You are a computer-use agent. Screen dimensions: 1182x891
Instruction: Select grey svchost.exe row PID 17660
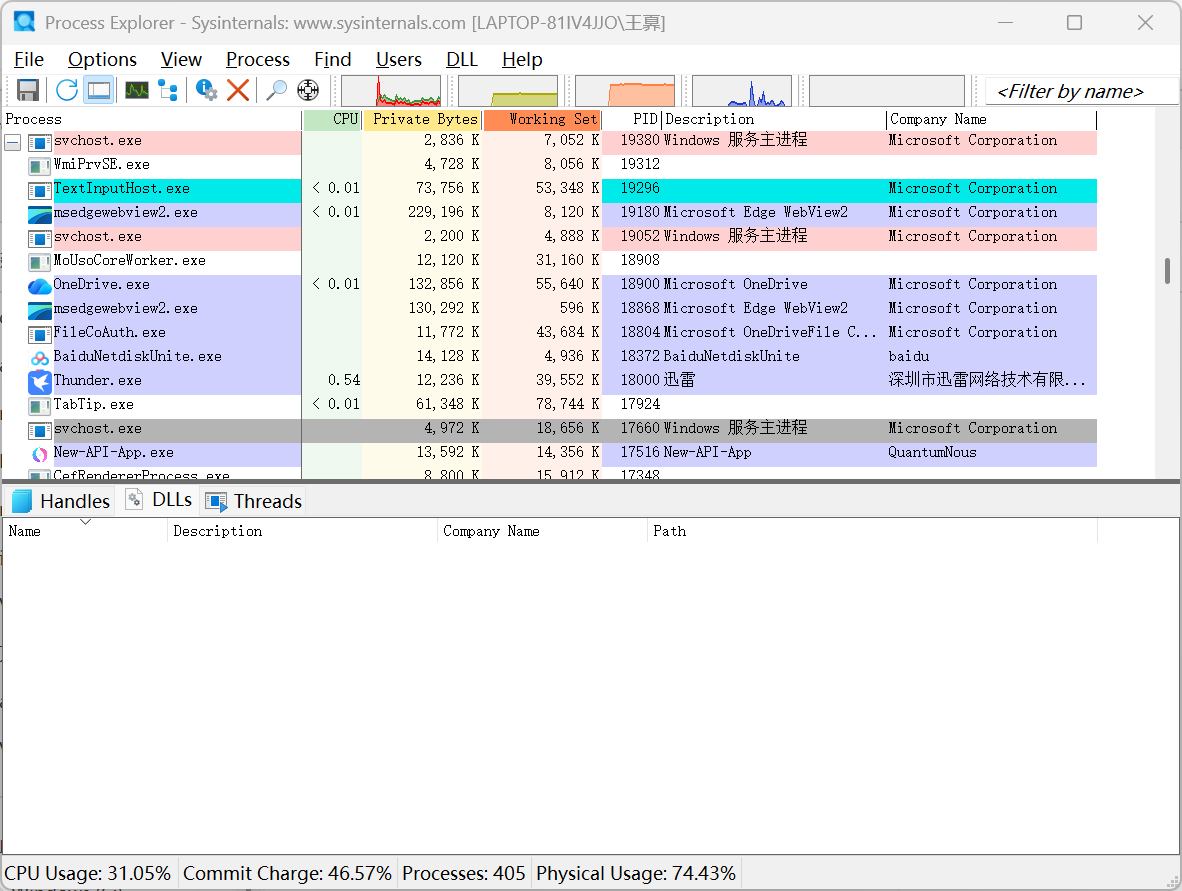coord(550,428)
